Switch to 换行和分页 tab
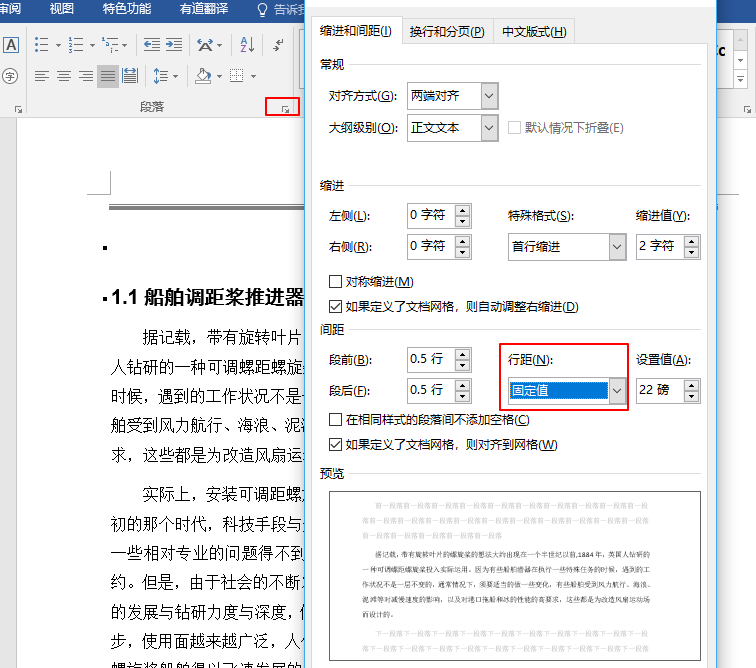Screen dimensions: 756x668 pyautogui.click(x=447, y=31)
